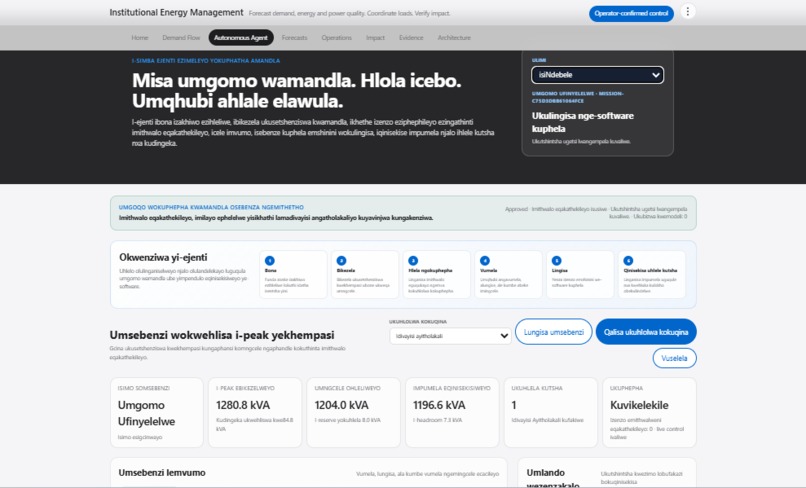This screenshot has width=806, height=488.
Task: Click step 3 icon for Hlela ngokuphepha
Action: pos(413,261)
